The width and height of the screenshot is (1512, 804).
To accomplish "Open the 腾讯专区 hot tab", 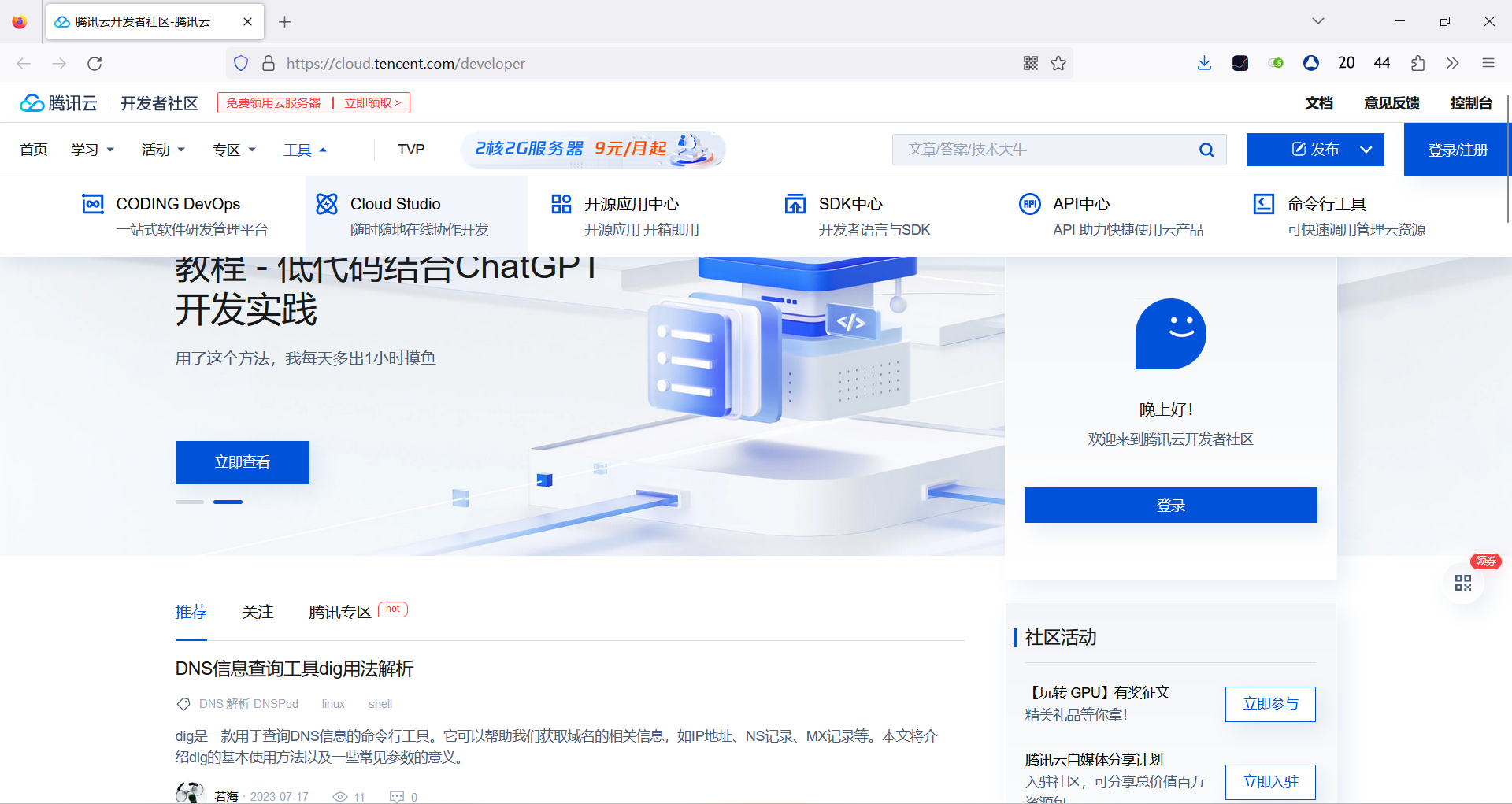I will 339,612.
